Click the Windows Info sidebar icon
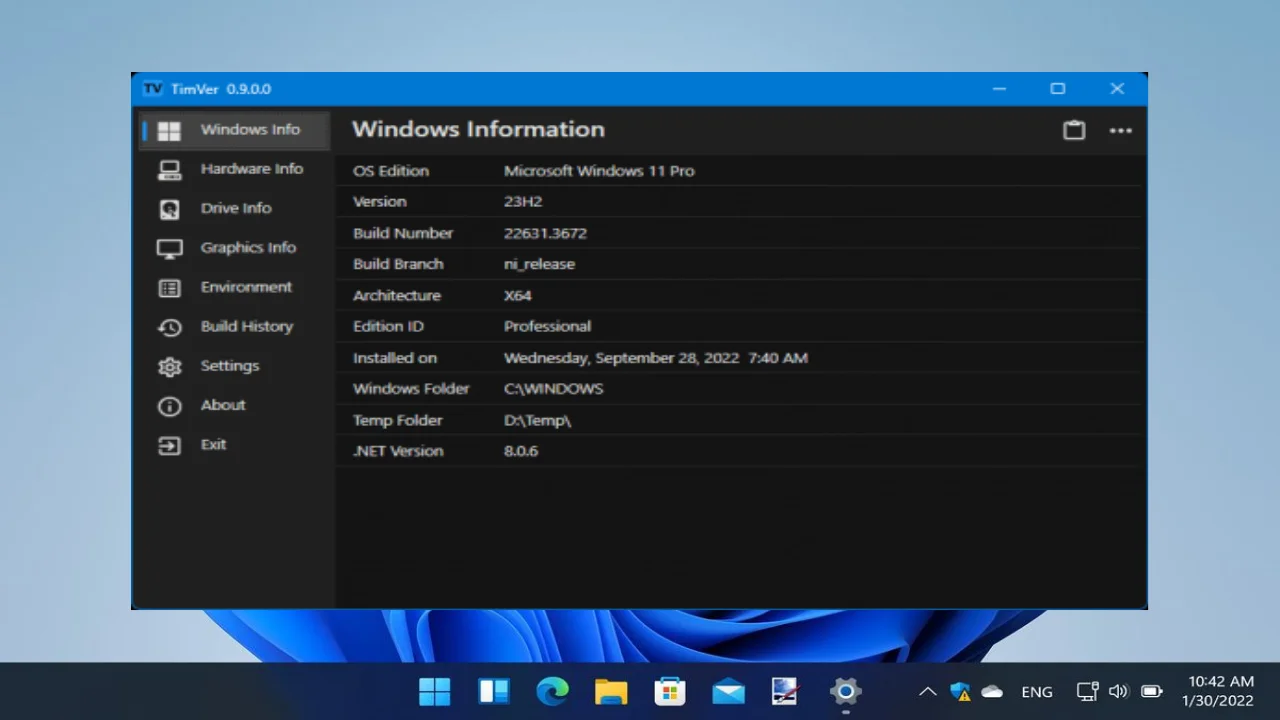 click(x=169, y=131)
